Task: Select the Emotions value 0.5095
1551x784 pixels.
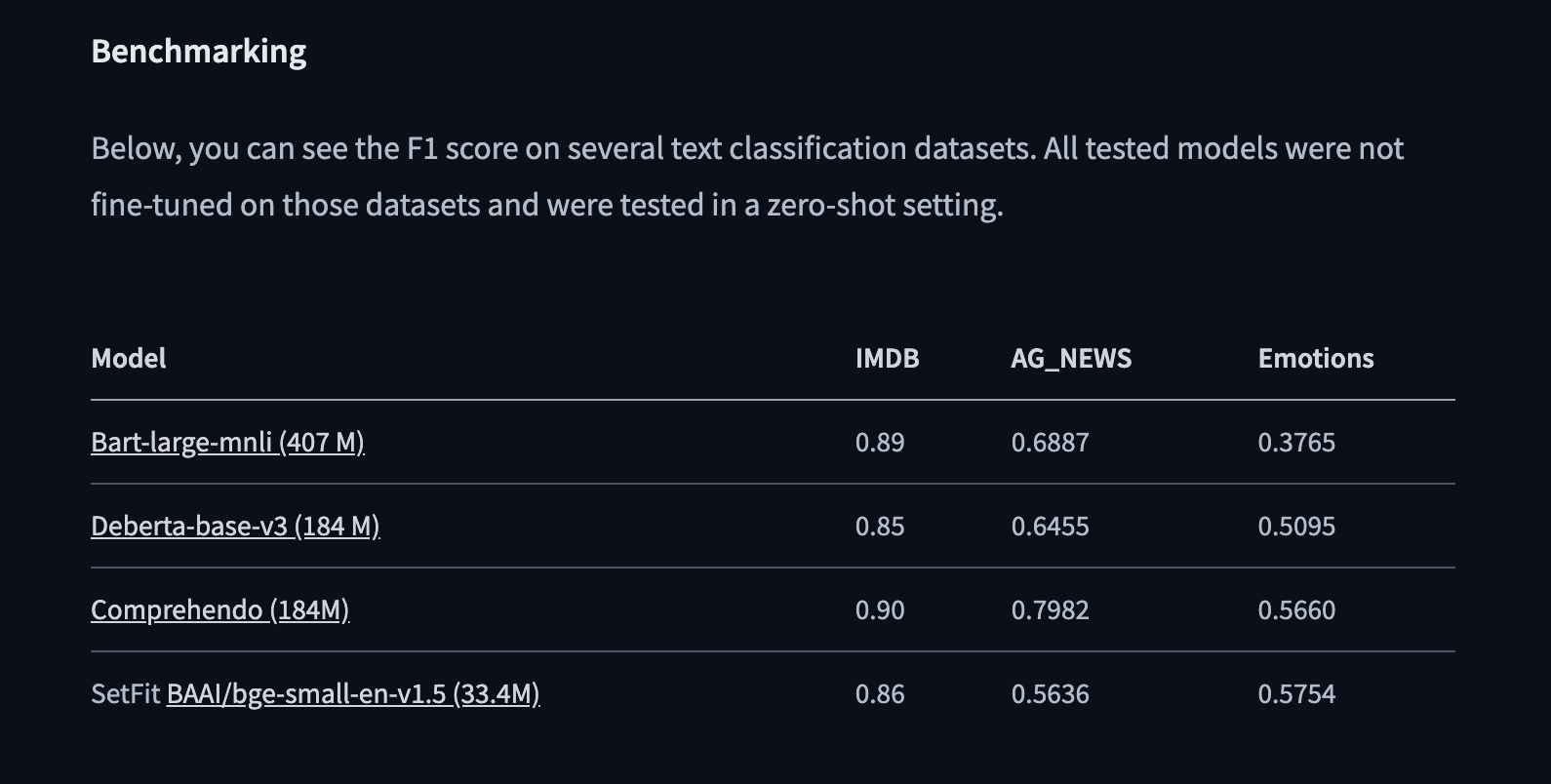Action: tap(1296, 527)
